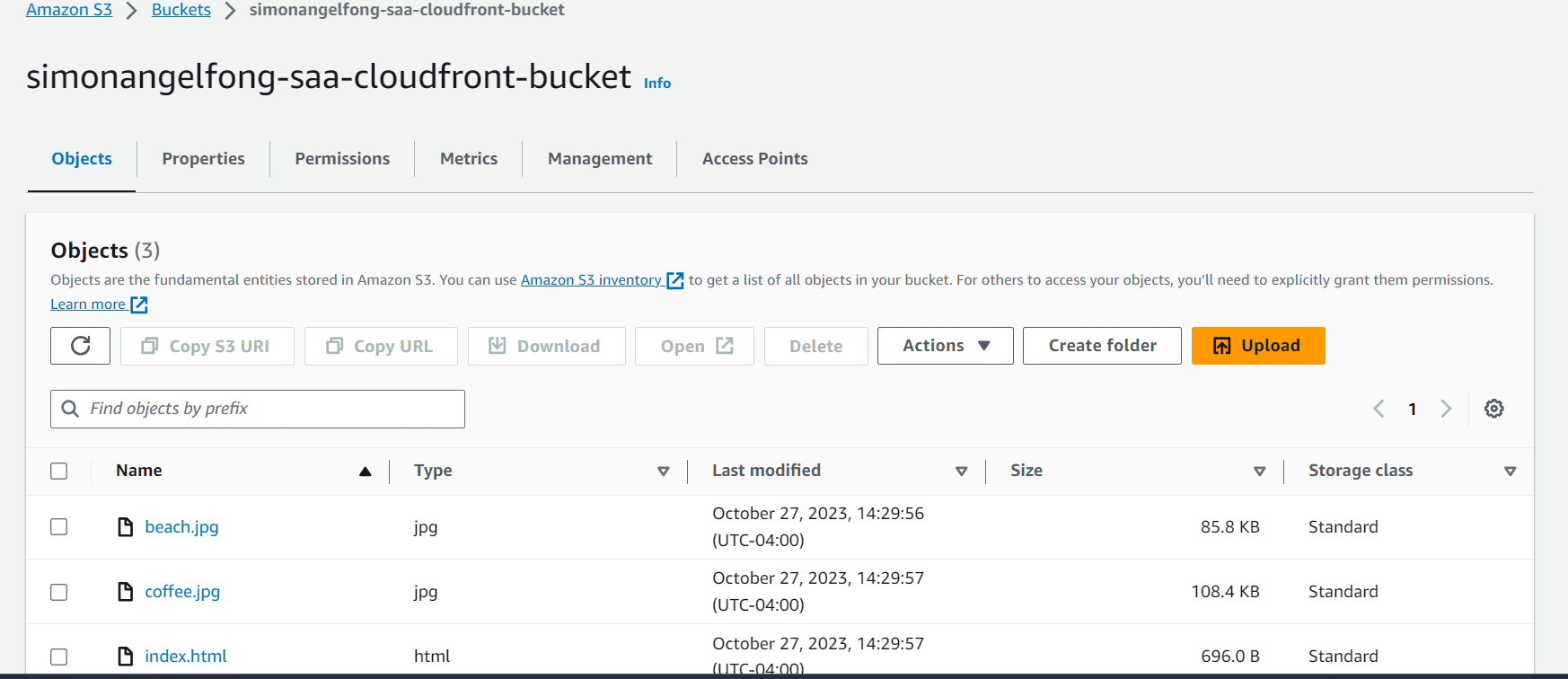Click the Standard storage class for coffee.jpg

[x=1343, y=592]
